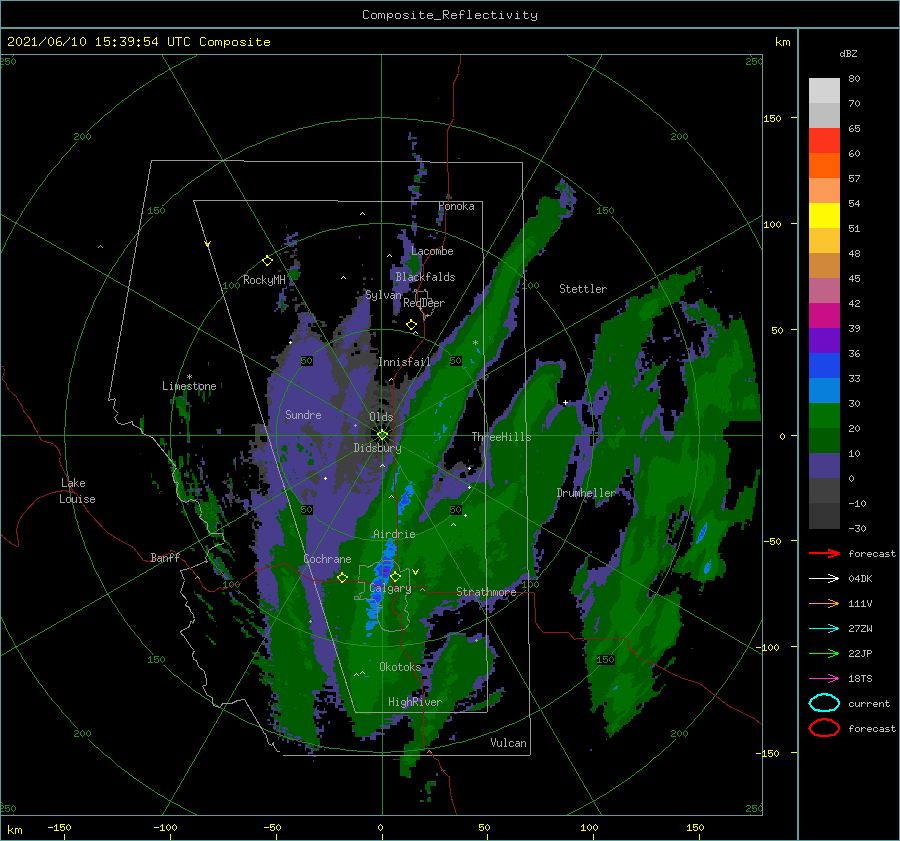Choose the green 22JP arrow symbol
The width and height of the screenshot is (900, 841).
click(824, 653)
